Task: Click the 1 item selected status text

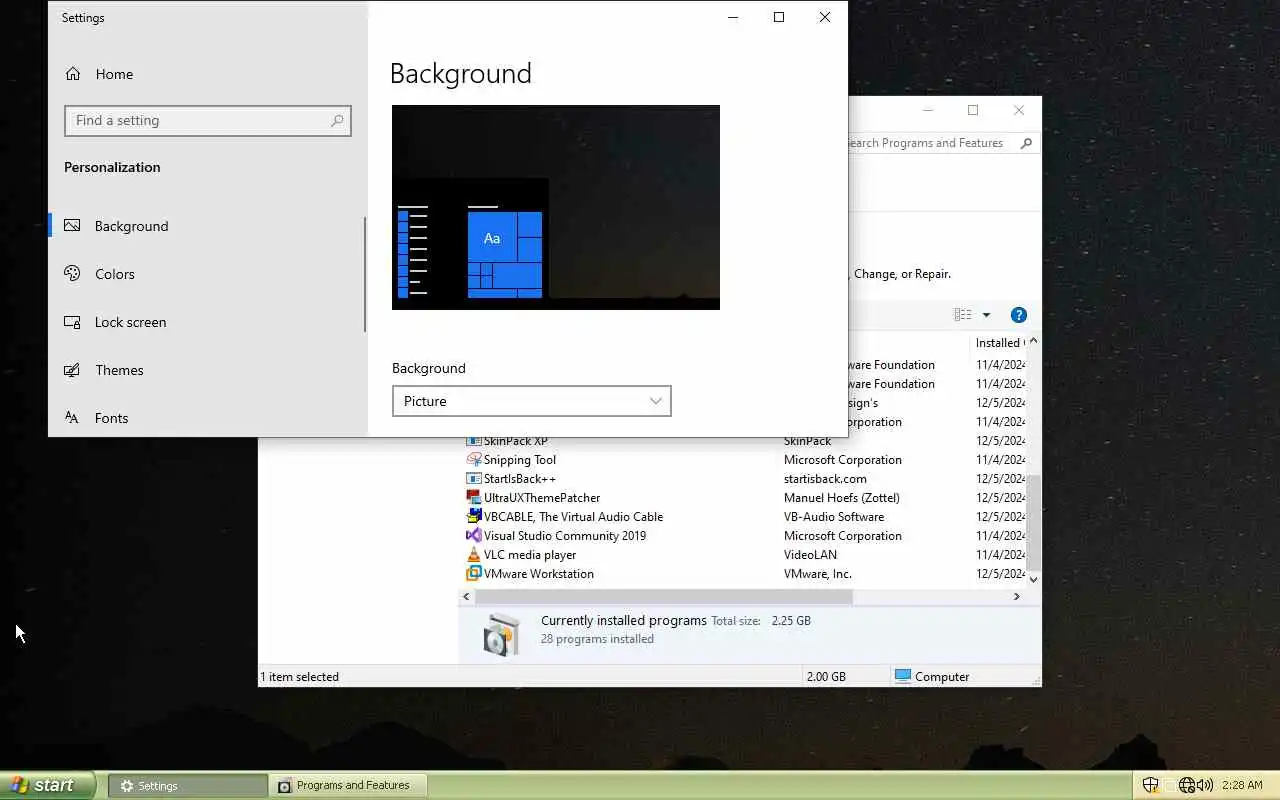Action: pos(300,677)
